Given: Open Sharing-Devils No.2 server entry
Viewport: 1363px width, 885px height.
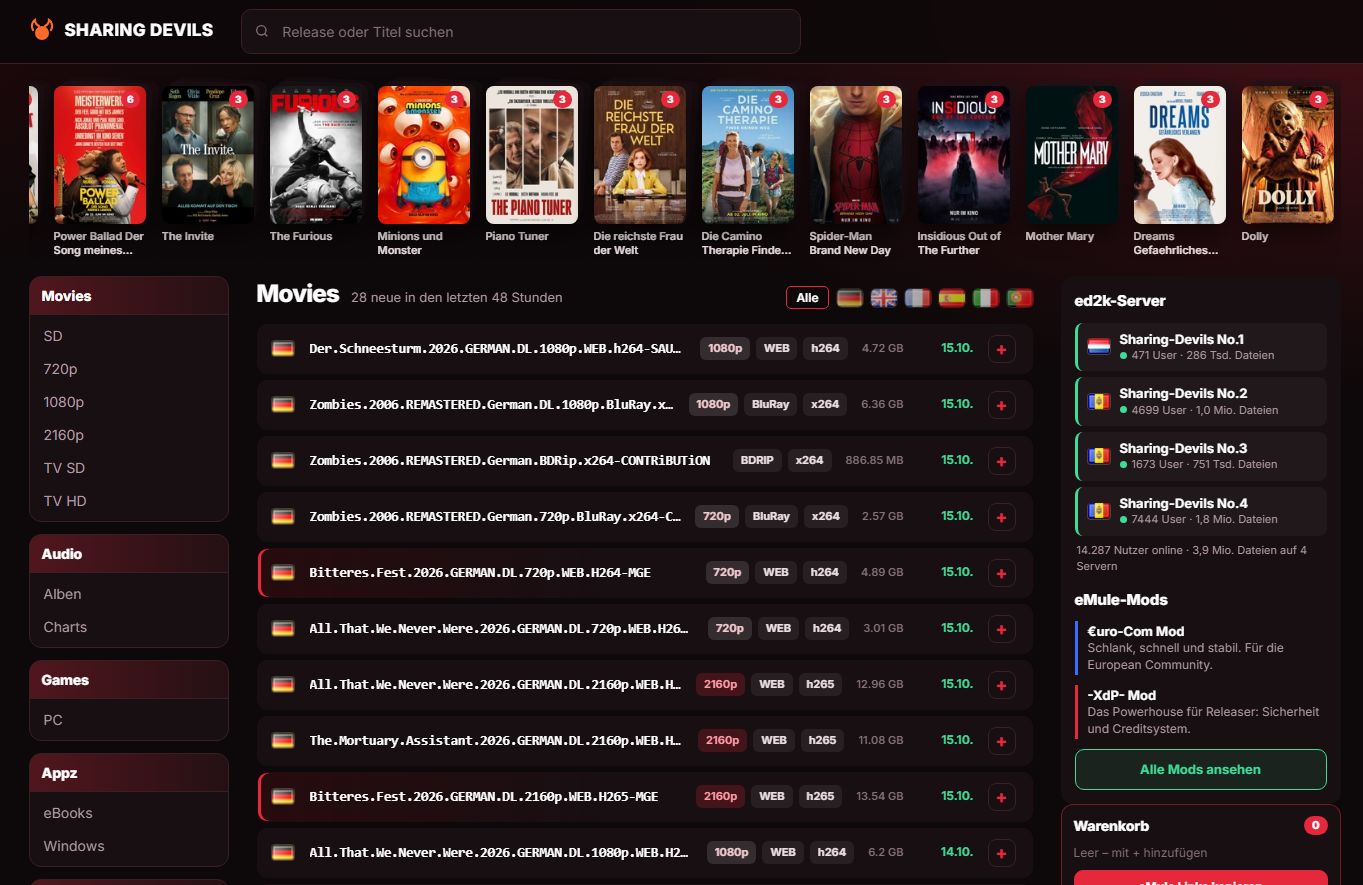Looking at the screenshot, I should pyautogui.click(x=1201, y=401).
